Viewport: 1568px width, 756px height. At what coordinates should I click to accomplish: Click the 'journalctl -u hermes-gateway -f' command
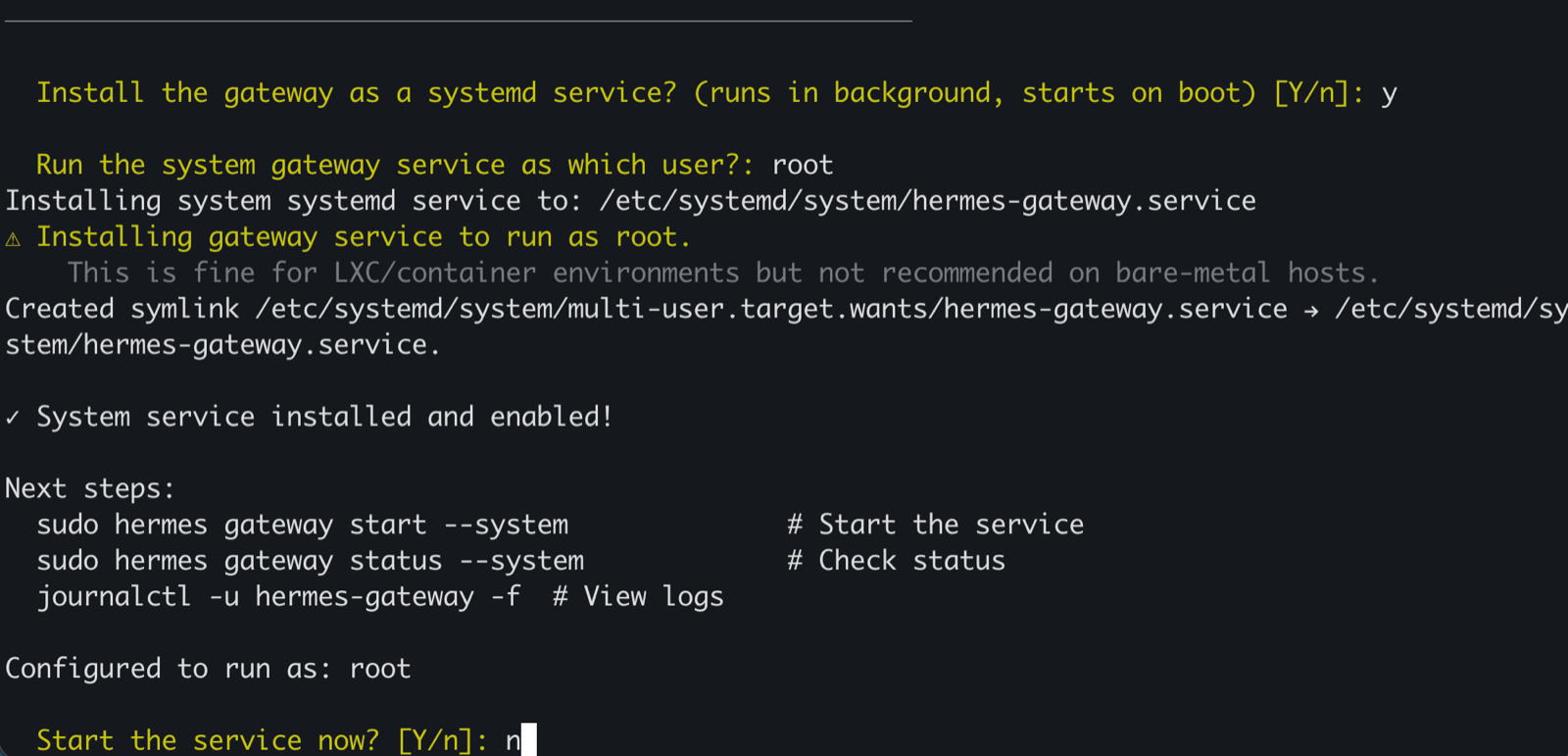(x=278, y=597)
